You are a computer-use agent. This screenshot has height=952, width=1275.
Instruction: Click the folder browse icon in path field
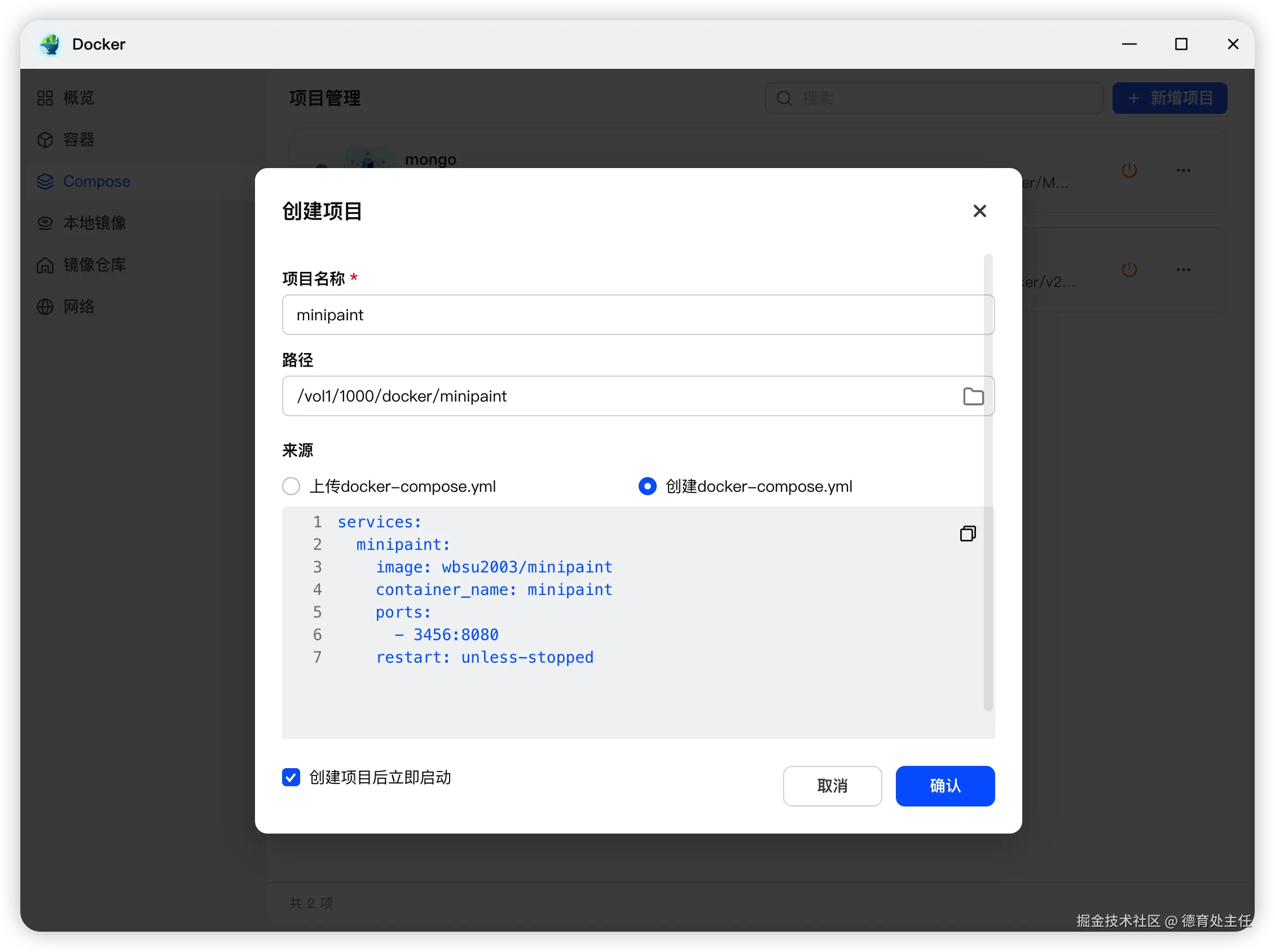[x=973, y=396]
